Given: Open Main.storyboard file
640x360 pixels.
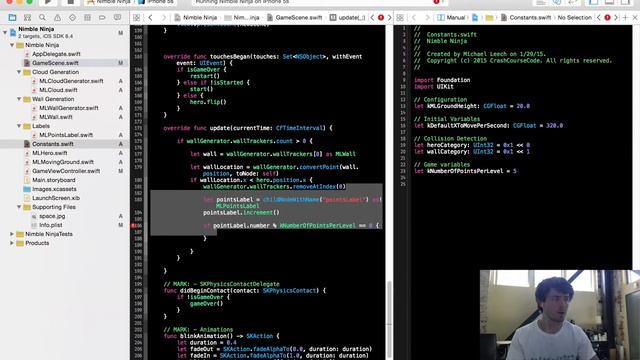Looking at the screenshot, I should pyautogui.click(x=54, y=180).
